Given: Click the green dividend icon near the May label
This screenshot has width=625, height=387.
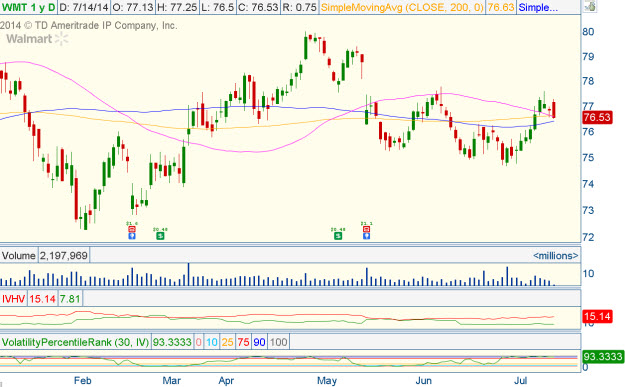Looking at the screenshot, I should pos(338,236).
